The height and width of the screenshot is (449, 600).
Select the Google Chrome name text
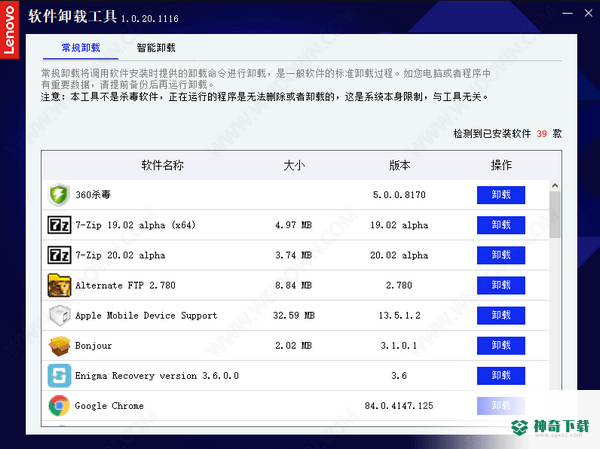(109, 406)
